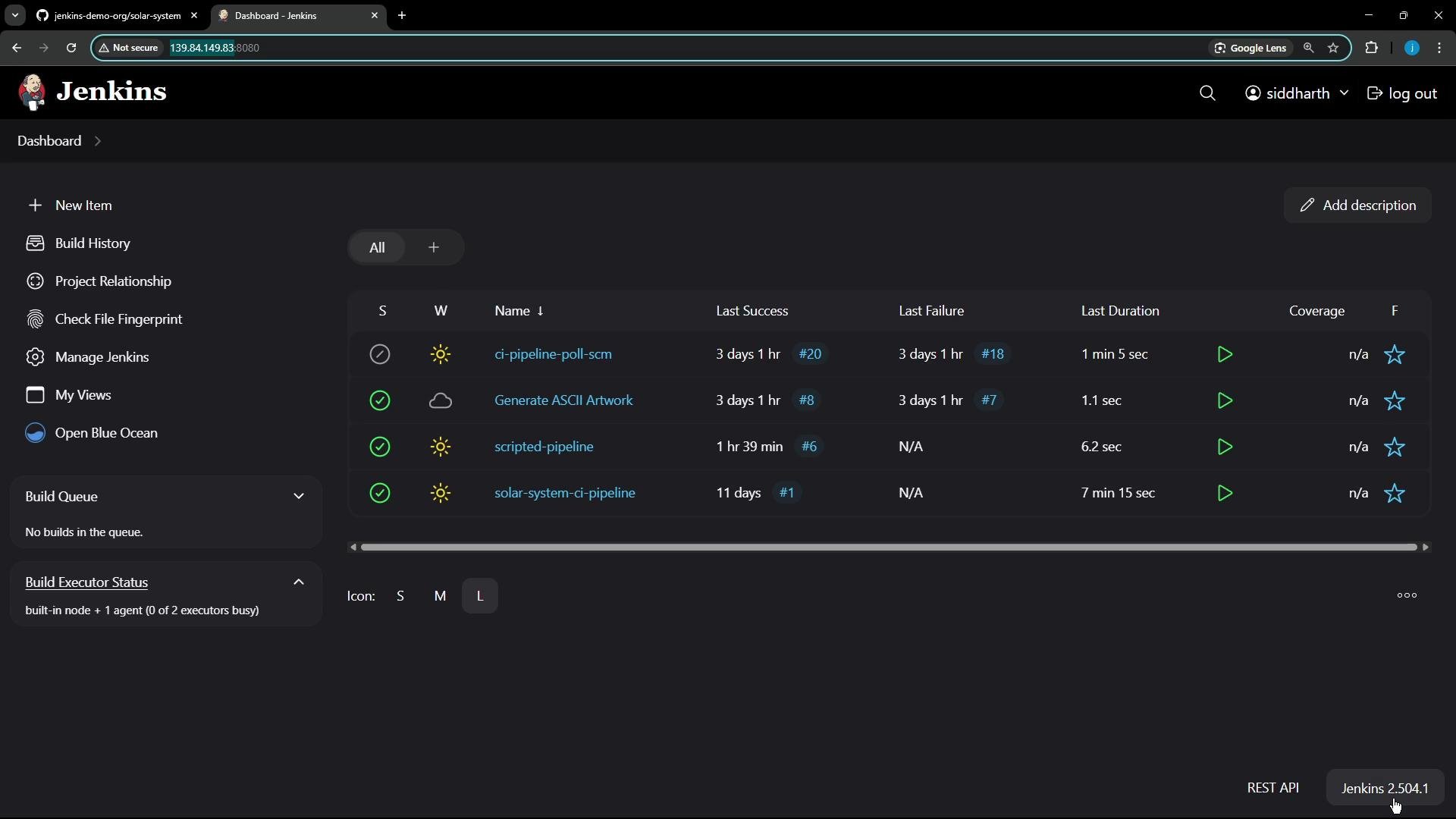Expand the Dashboard breadcrumb chevron

click(98, 141)
